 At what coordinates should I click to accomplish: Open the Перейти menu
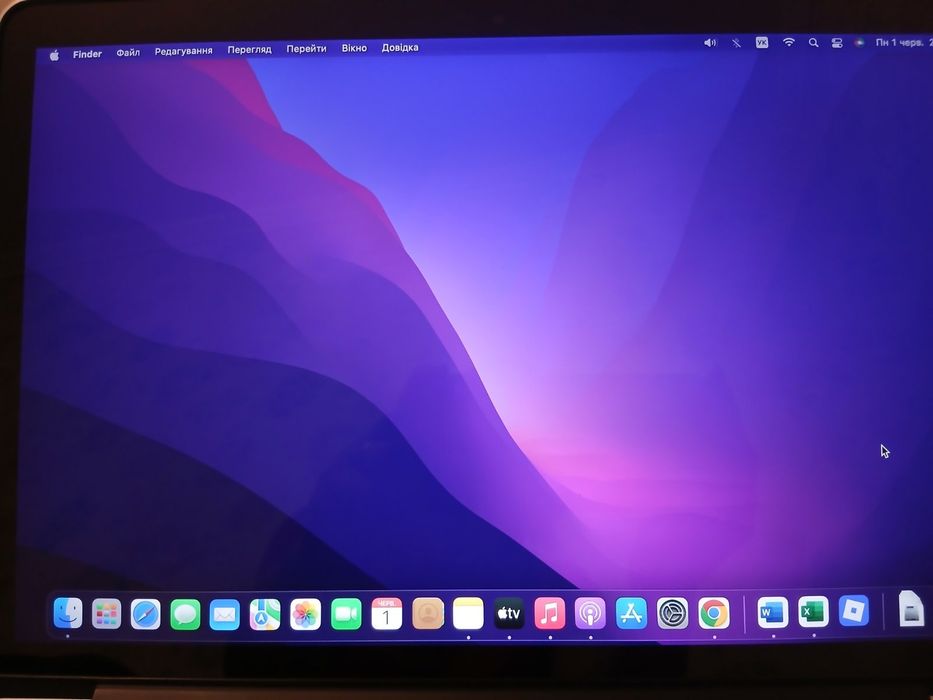coord(306,49)
